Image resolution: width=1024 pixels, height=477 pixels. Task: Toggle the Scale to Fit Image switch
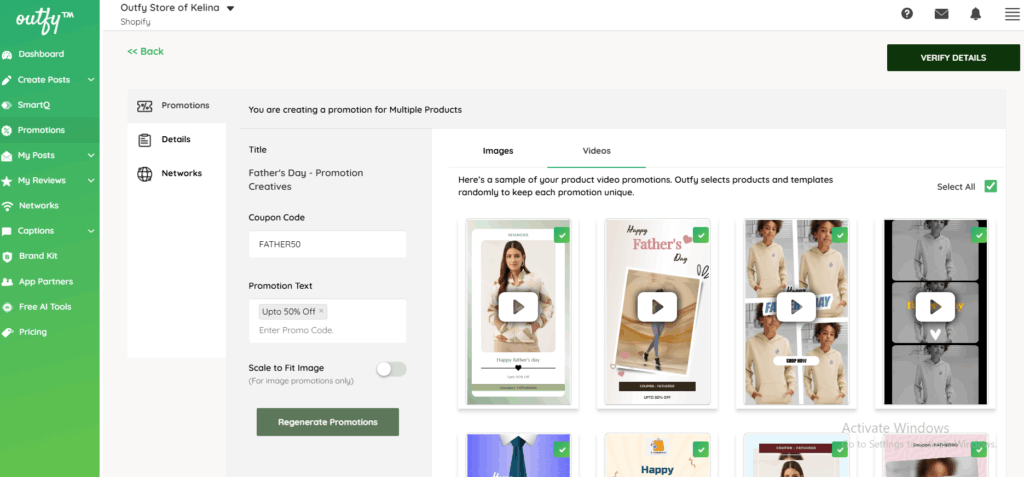tap(391, 369)
